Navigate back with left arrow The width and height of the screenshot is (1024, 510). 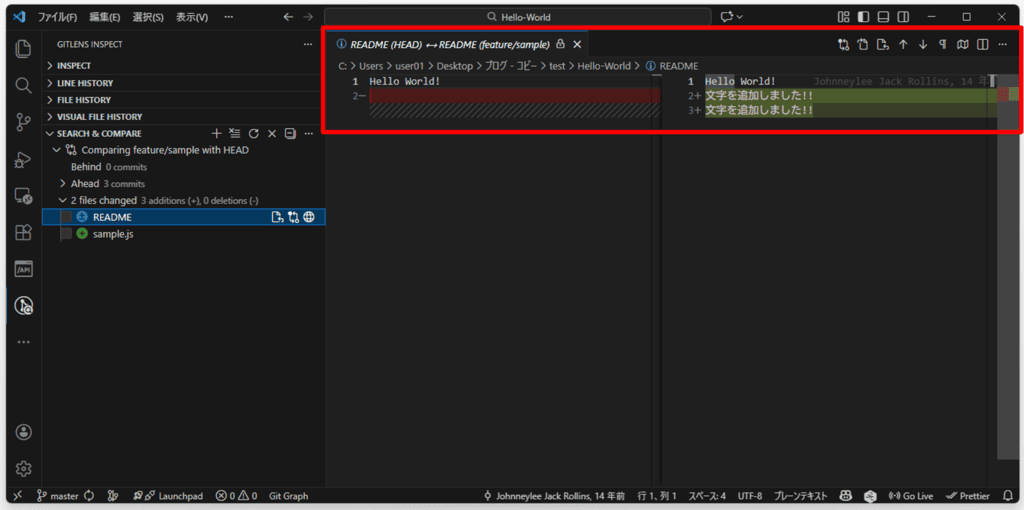(x=288, y=17)
